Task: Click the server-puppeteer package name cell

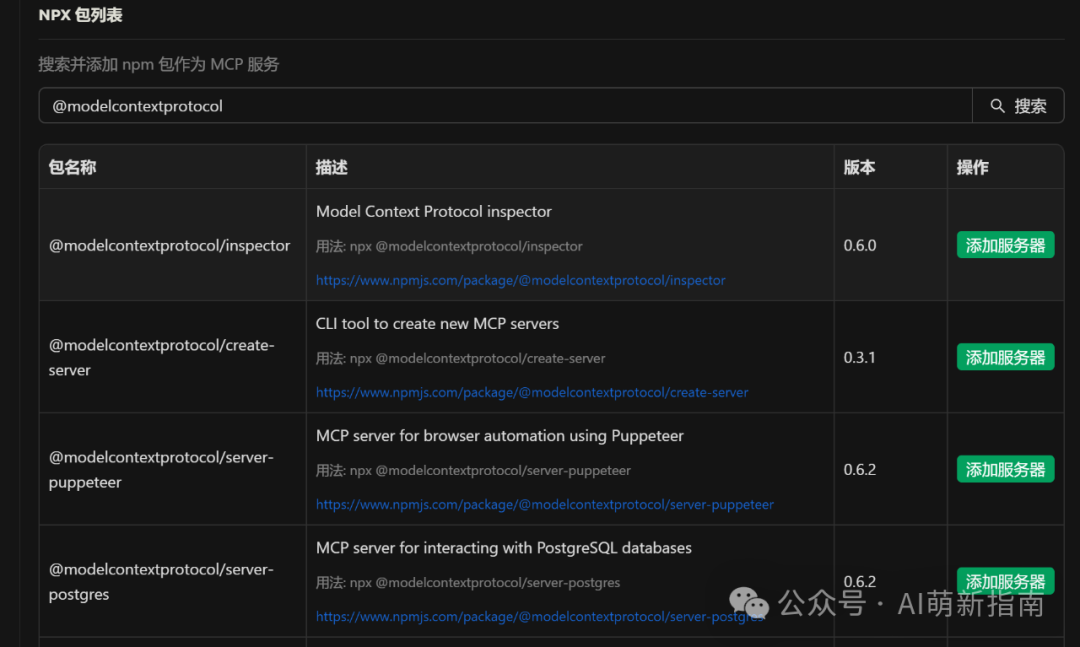Action: 161,469
